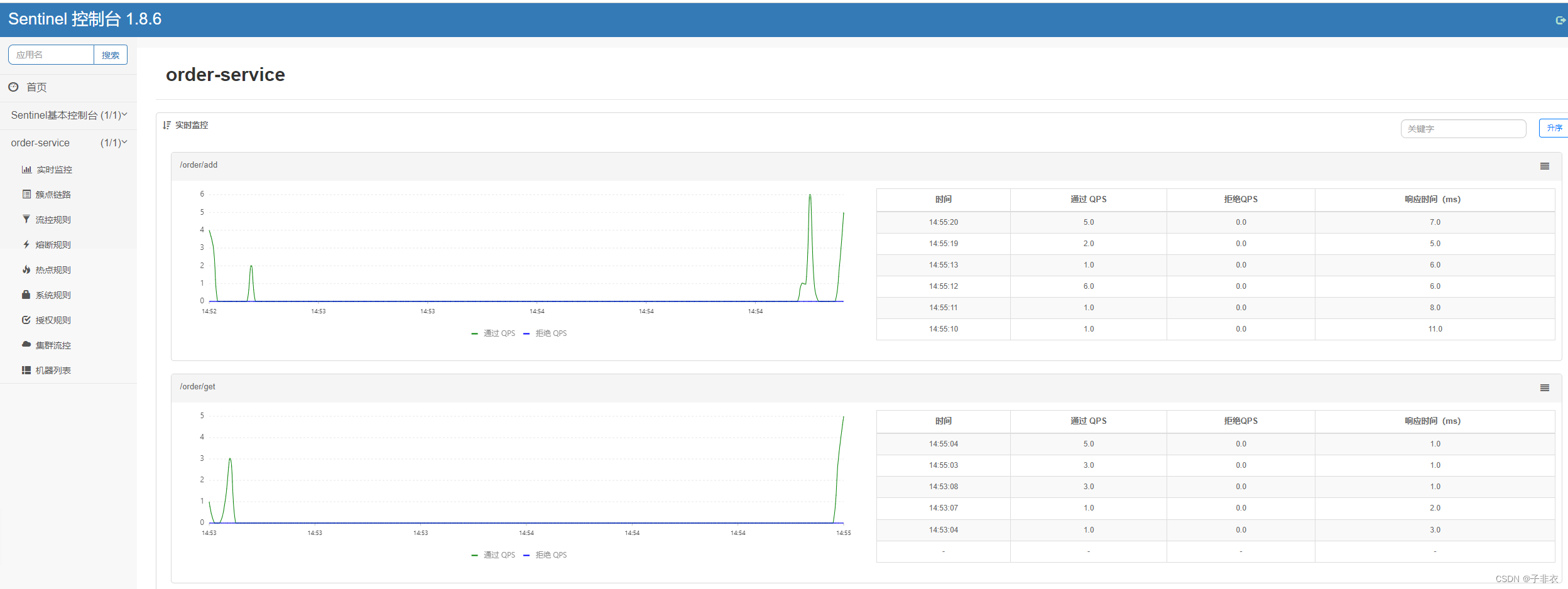This screenshot has width=1568, height=589.
Task: Toggle 通过 QPS legend in /order/add chart
Action: 493,333
